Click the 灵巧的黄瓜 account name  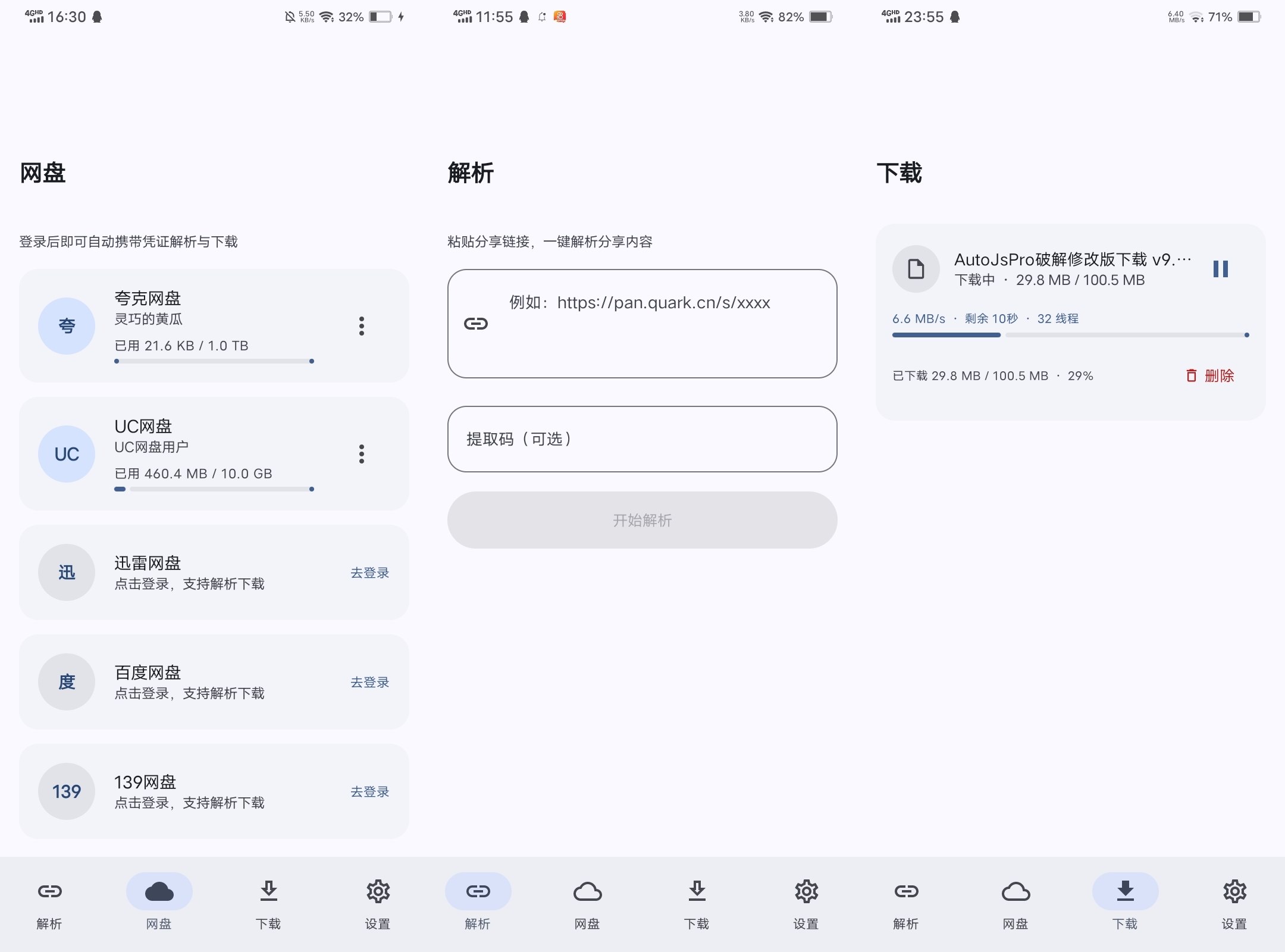(148, 319)
